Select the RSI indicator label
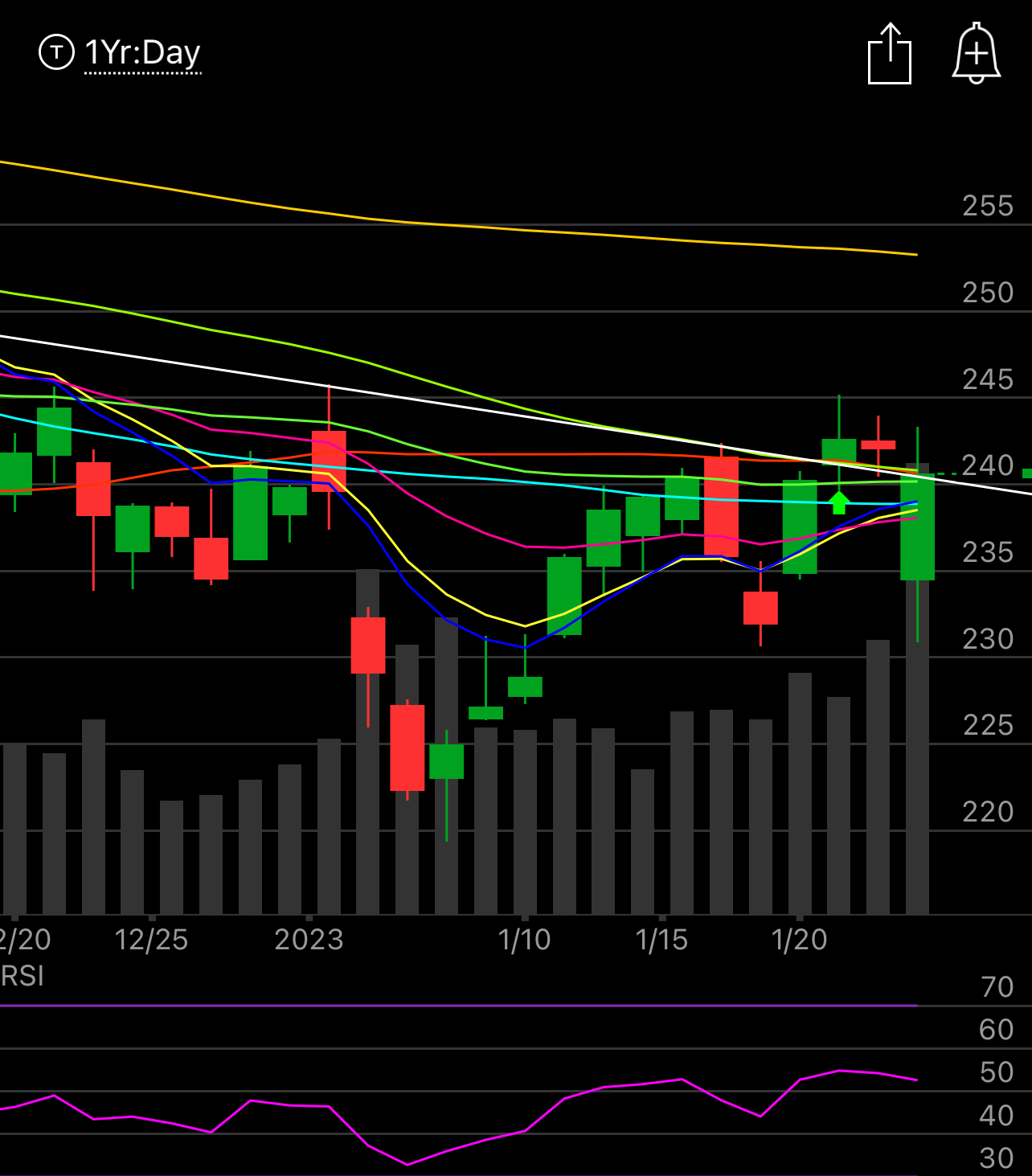Screen dimensions: 1032x1176 (23, 976)
